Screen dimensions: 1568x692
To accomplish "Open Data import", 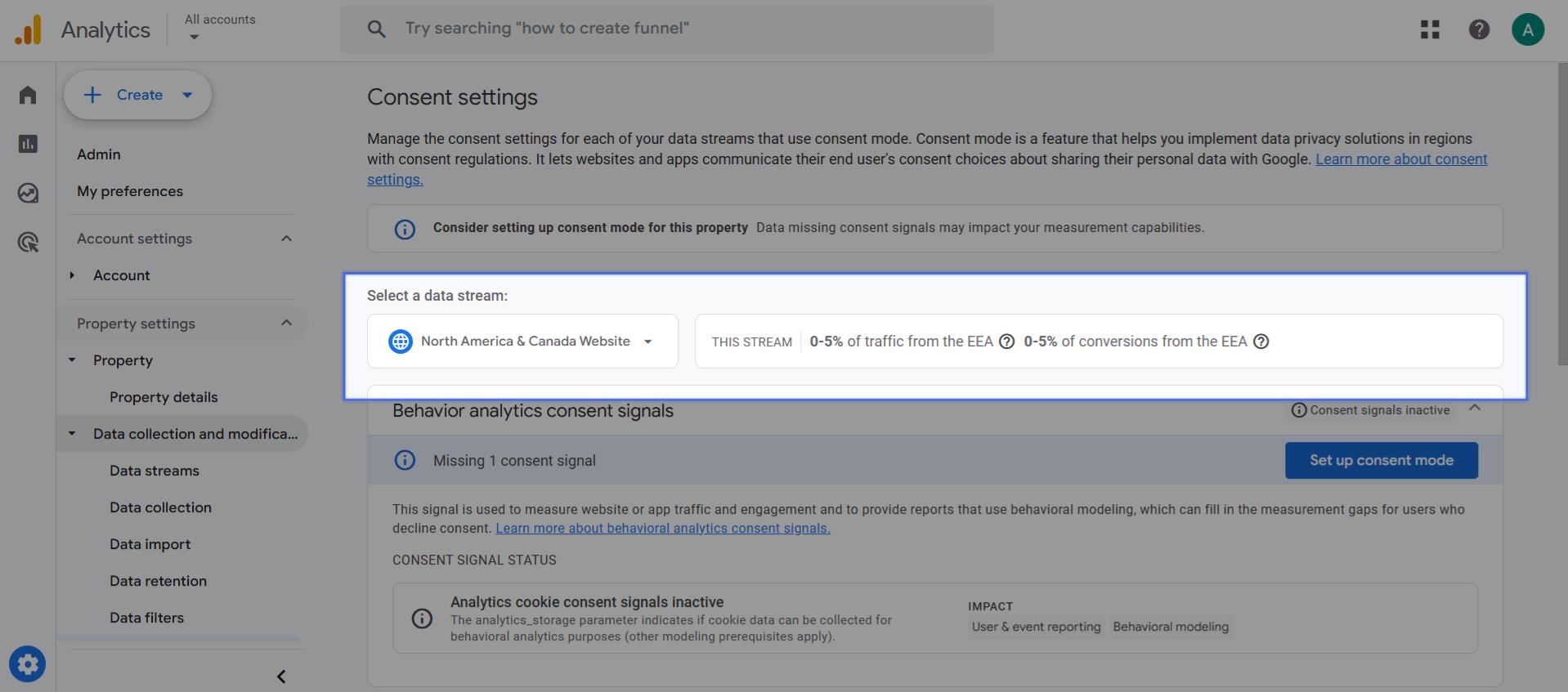I will click(x=150, y=544).
